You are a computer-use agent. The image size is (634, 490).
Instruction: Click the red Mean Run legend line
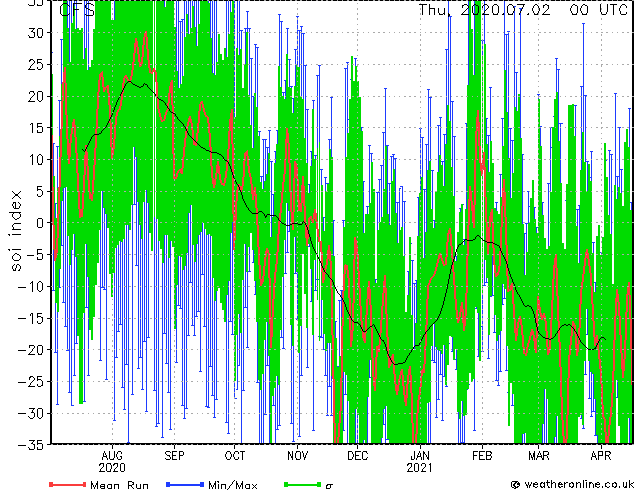click(68, 484)
